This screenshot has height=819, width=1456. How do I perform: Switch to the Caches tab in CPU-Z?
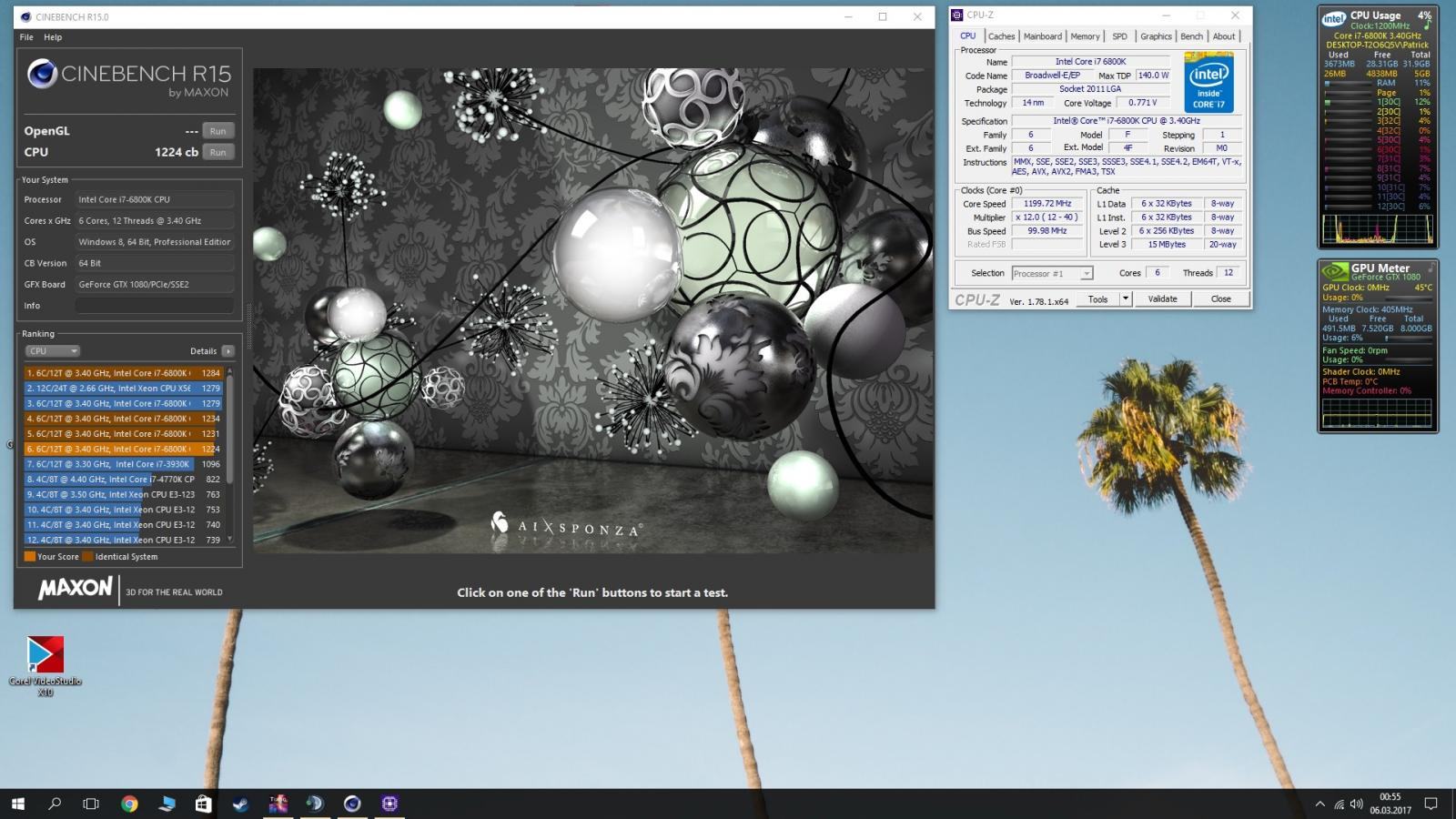pos(1002,36)
